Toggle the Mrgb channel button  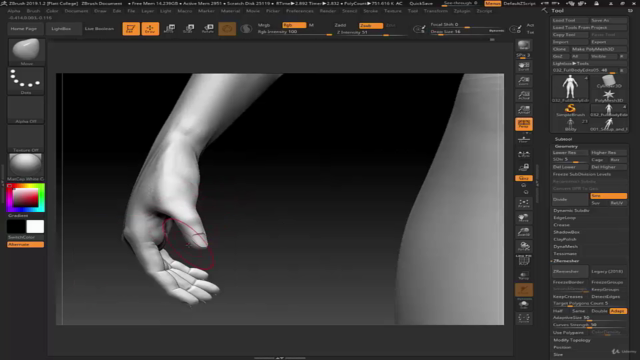tap(264, 25)
